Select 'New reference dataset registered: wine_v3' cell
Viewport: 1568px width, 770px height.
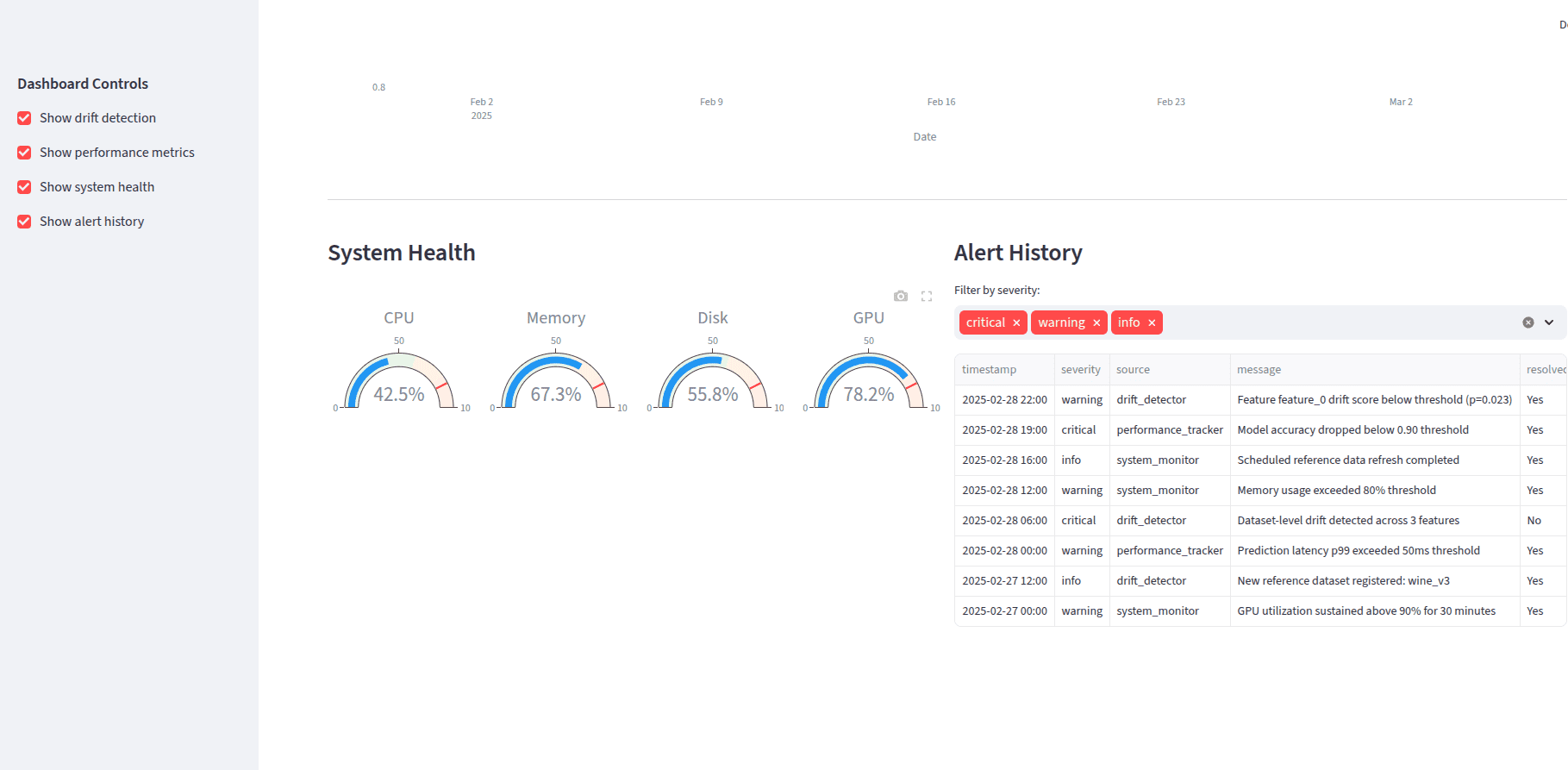pyautogui.click(x=1375, y=581)
